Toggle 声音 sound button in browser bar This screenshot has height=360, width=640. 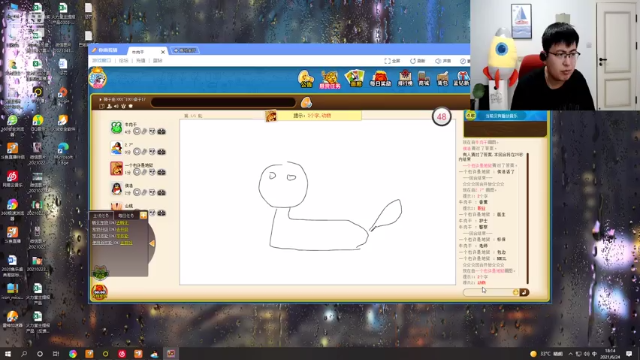[x=443, y=61]
